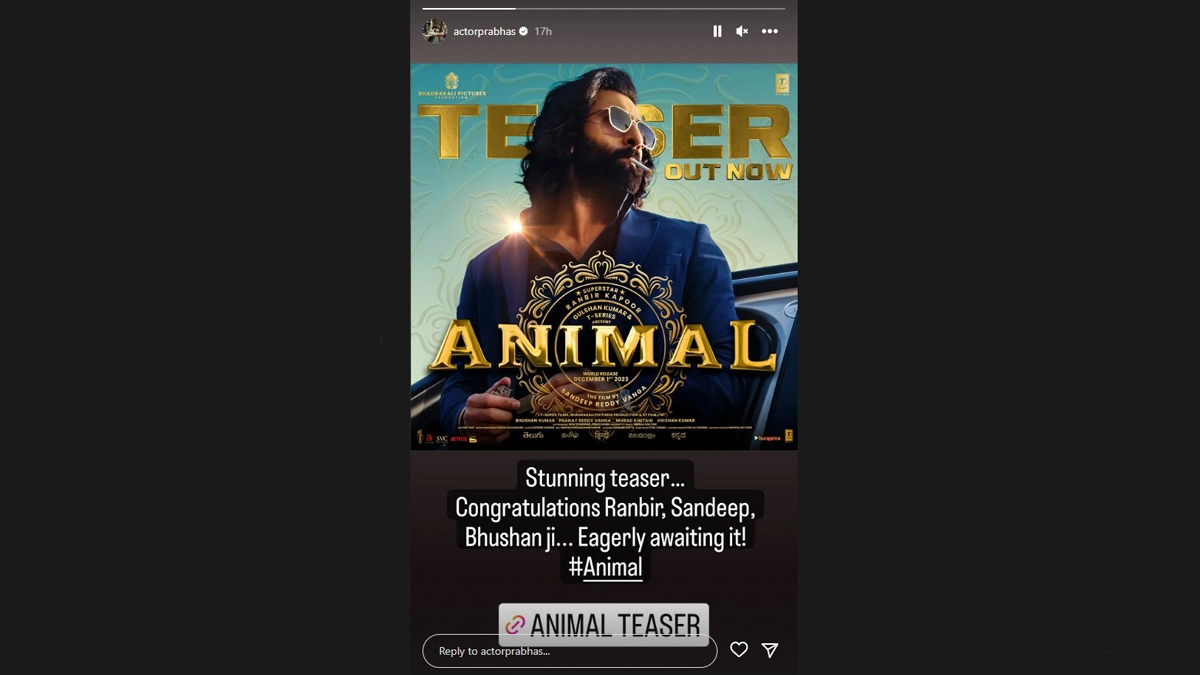This screenshot has height=675, width=1200.
Task: Click the actorprabhas username
Action: point(485,31)
